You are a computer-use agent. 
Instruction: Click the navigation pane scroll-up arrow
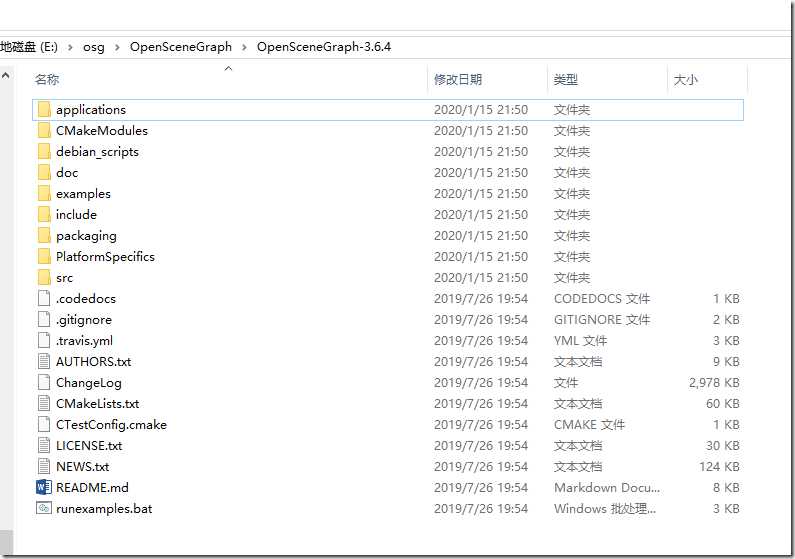6,76
